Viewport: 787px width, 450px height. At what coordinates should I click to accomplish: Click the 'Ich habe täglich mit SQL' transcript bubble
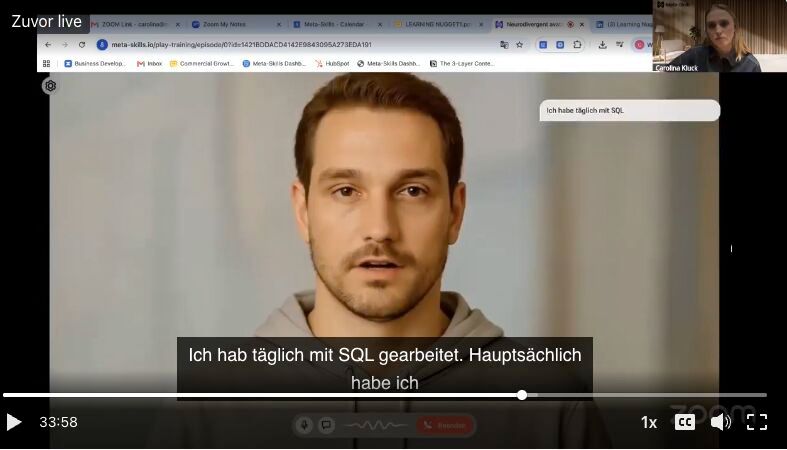629,110
